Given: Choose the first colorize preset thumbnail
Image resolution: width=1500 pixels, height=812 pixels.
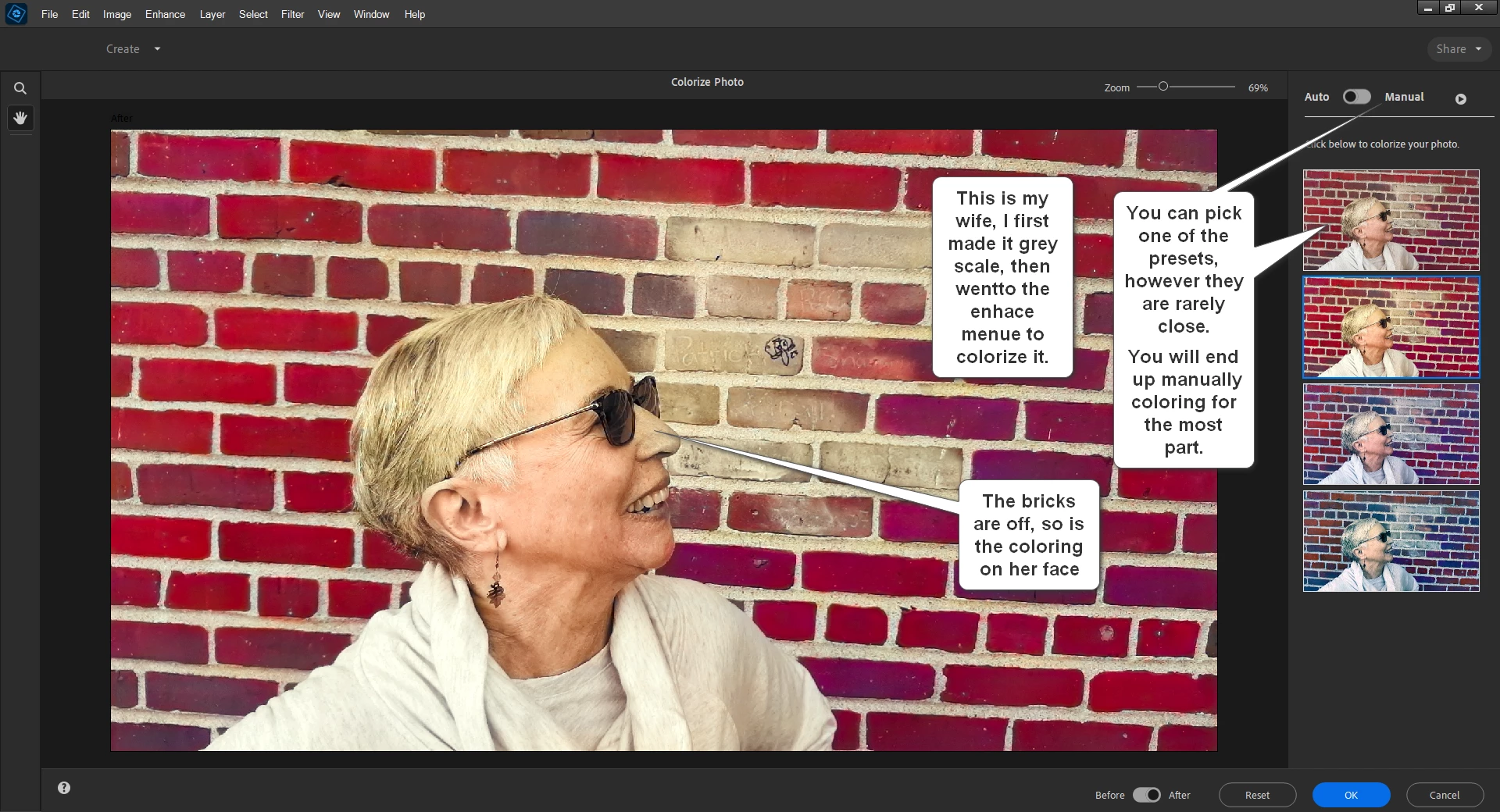Looking at the screenshot, I should pos(1391,220).
